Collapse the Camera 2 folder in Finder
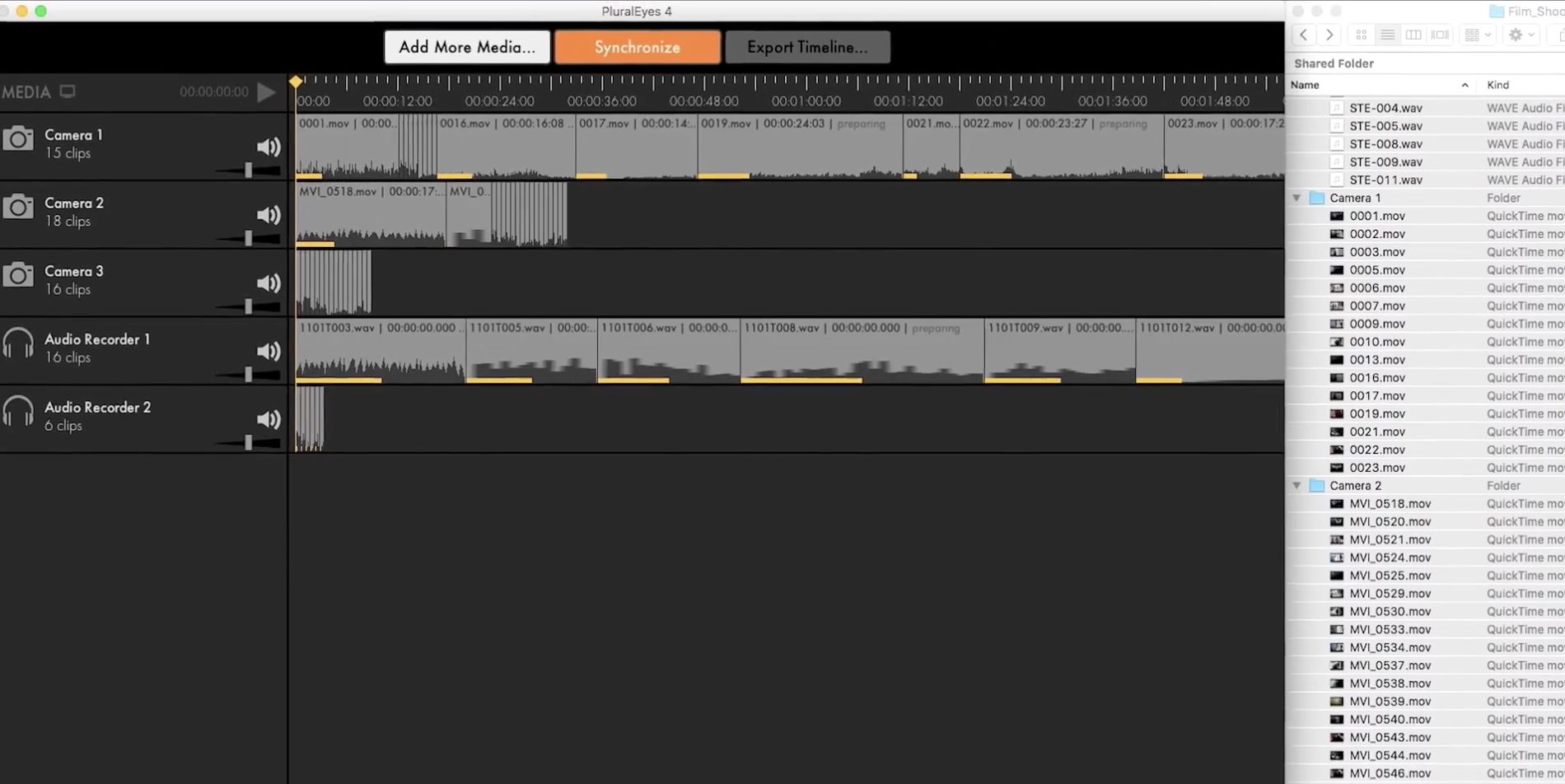Screen dimensions: 1565x784 click(x=1296, y=486)
